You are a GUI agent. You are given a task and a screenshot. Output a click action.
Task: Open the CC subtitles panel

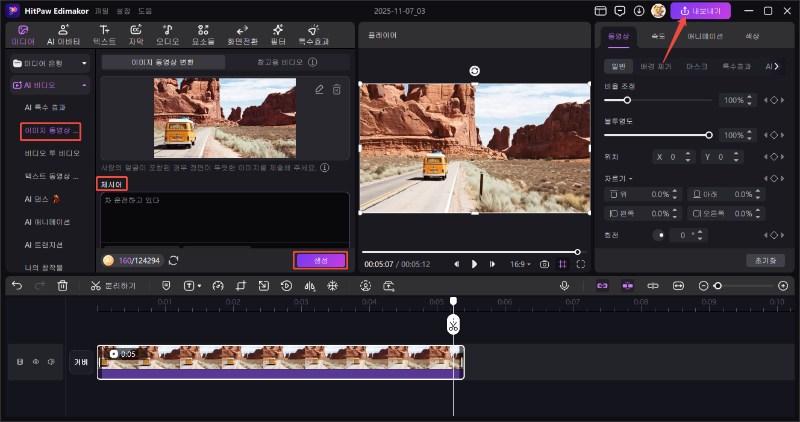pos(136,35)
